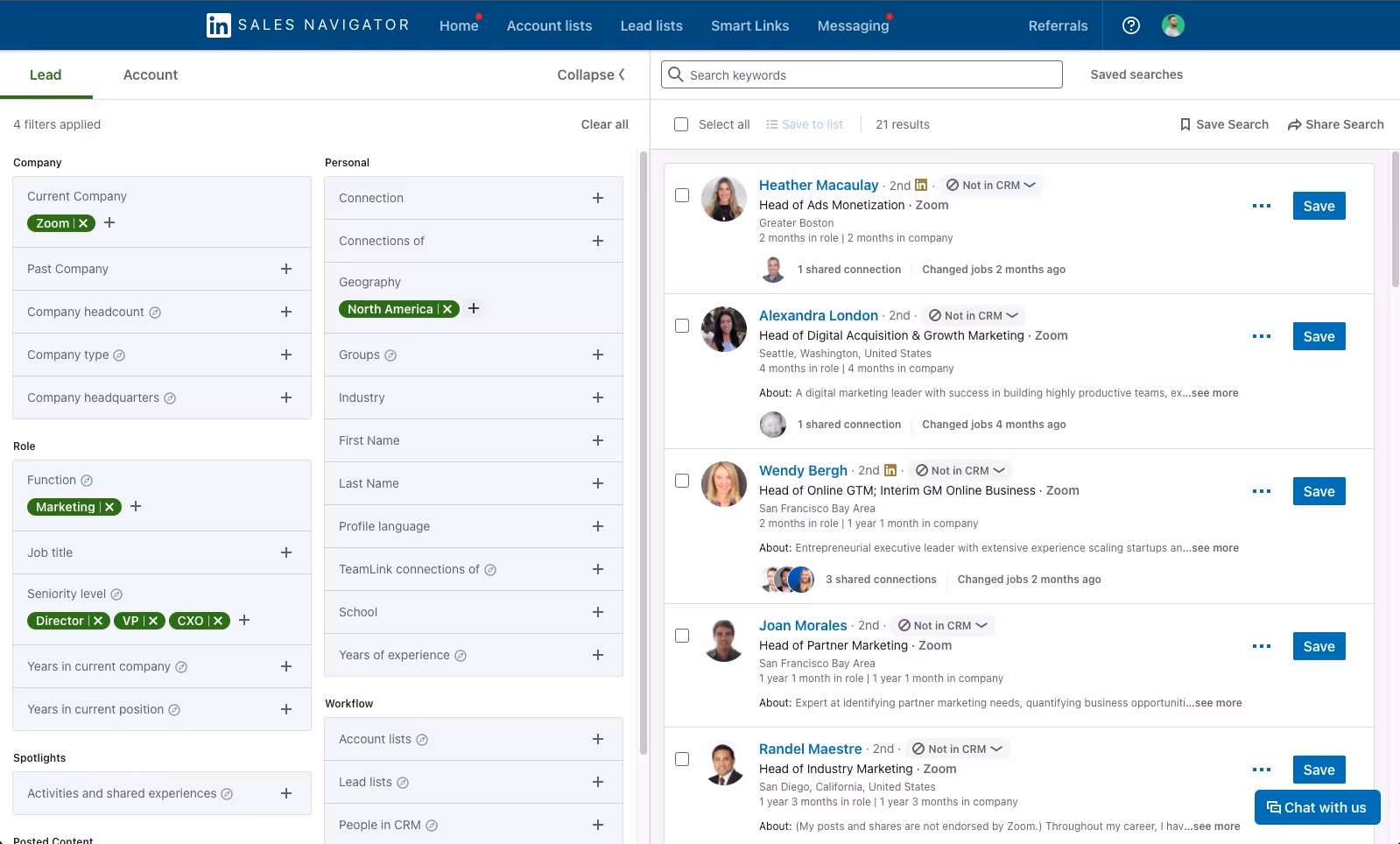Collapse the filters panel
The width and height of the screenshot is (1400, 844).
click(x=592, y=74)
